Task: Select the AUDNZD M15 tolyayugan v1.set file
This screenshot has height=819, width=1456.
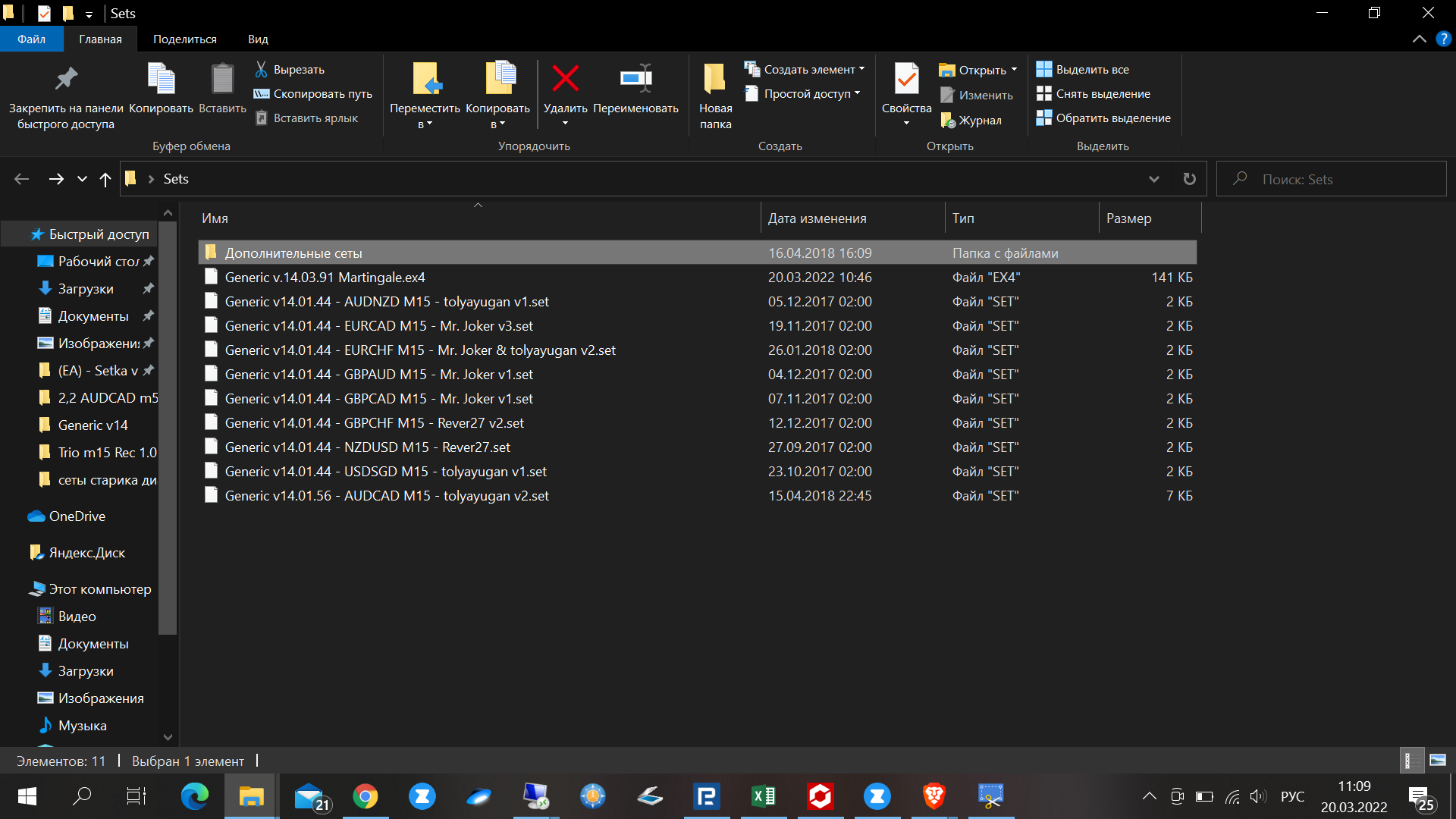Action: [698, 302]
